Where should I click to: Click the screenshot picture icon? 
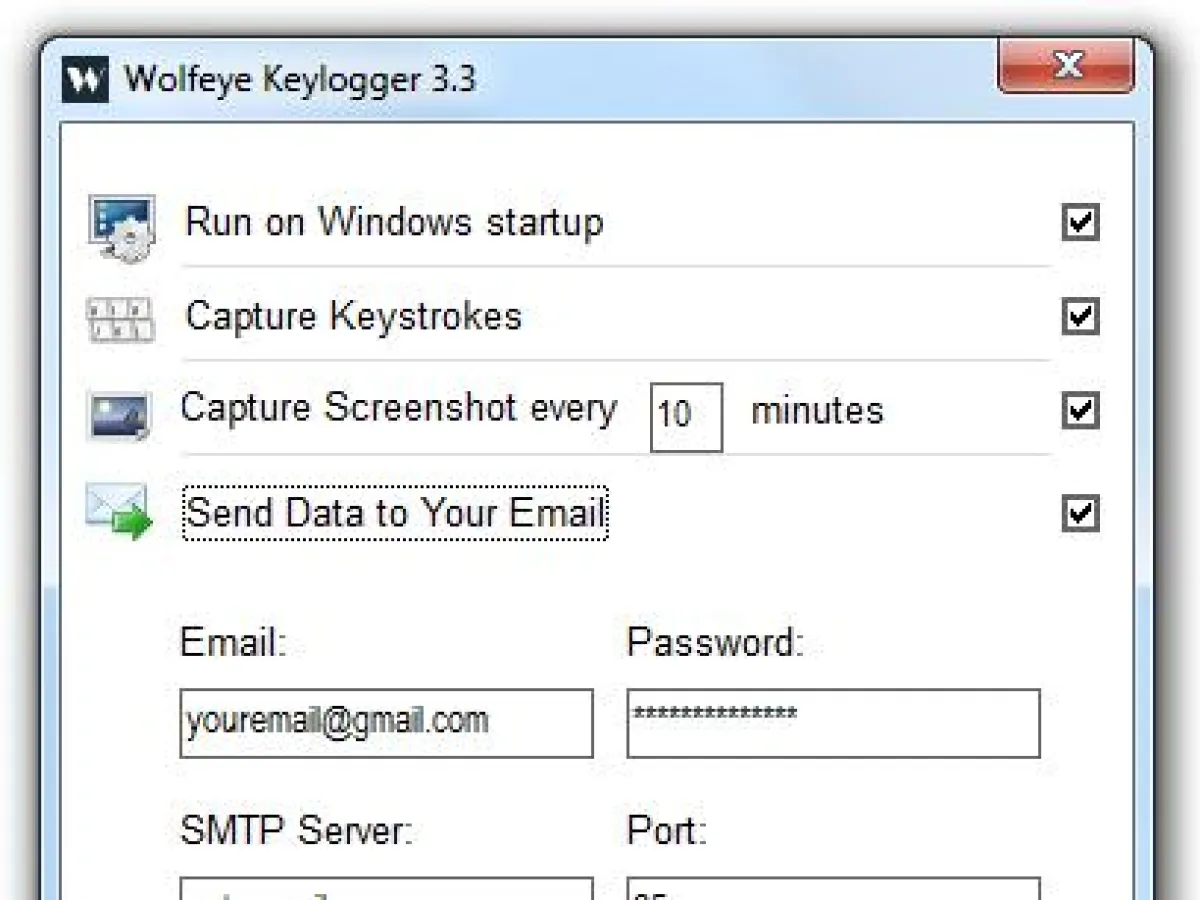pyautogui.click(x=119, y=412)
